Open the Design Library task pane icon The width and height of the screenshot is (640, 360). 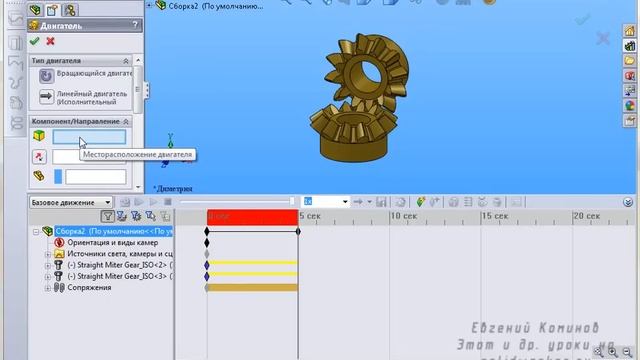629,46
